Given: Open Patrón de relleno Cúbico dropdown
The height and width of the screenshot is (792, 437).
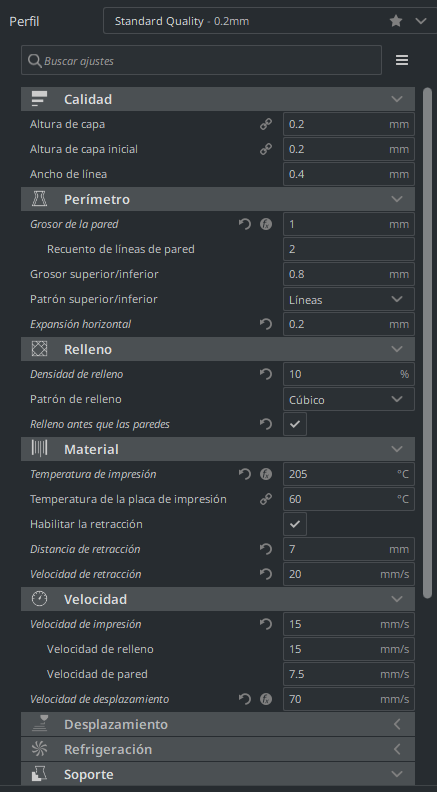Looking at the screenshot, I should pyautogui.click(x=349, y=399).
